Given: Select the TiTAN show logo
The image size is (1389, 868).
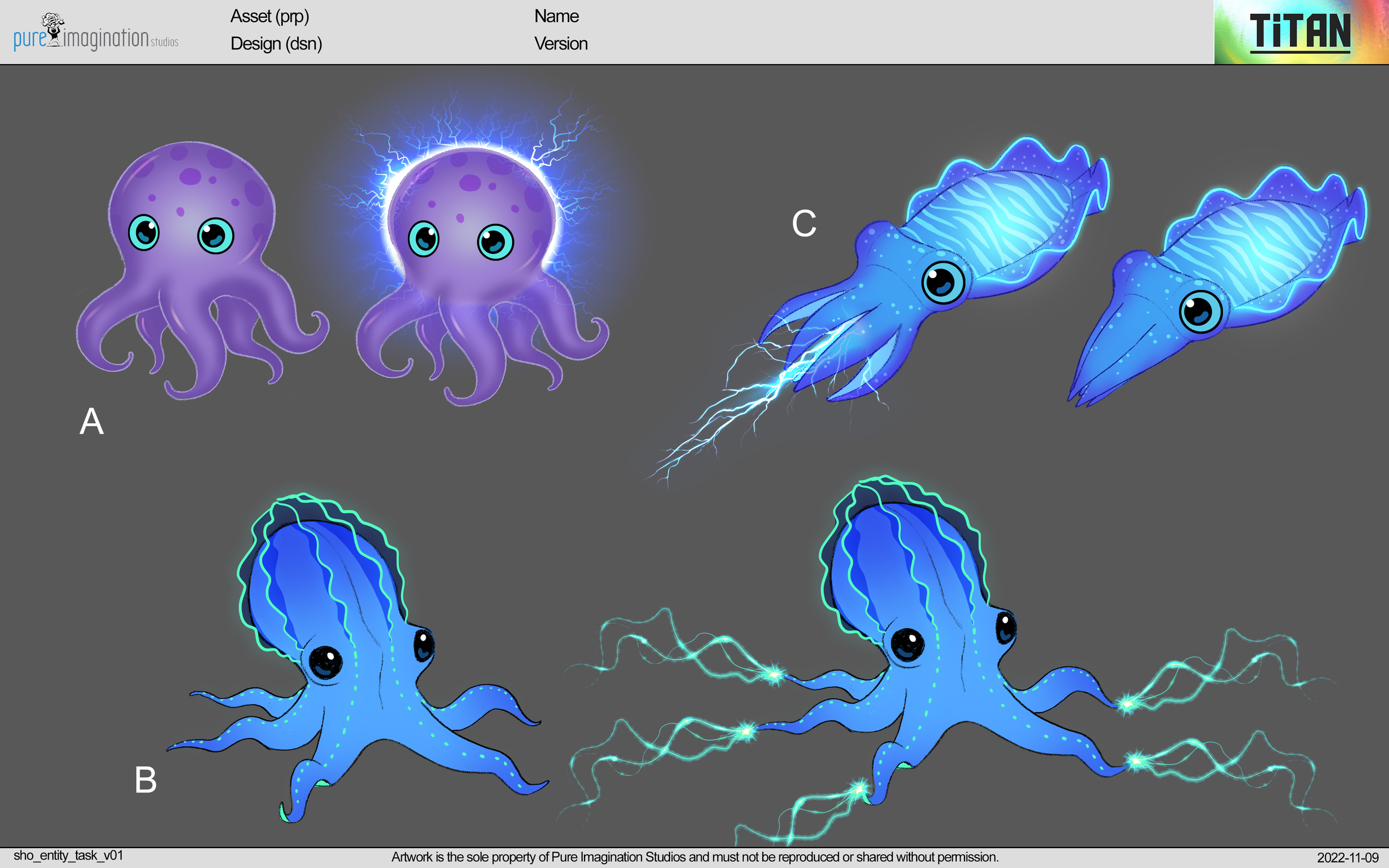Looking at the screenshot, I should (x=1301, y=32).
